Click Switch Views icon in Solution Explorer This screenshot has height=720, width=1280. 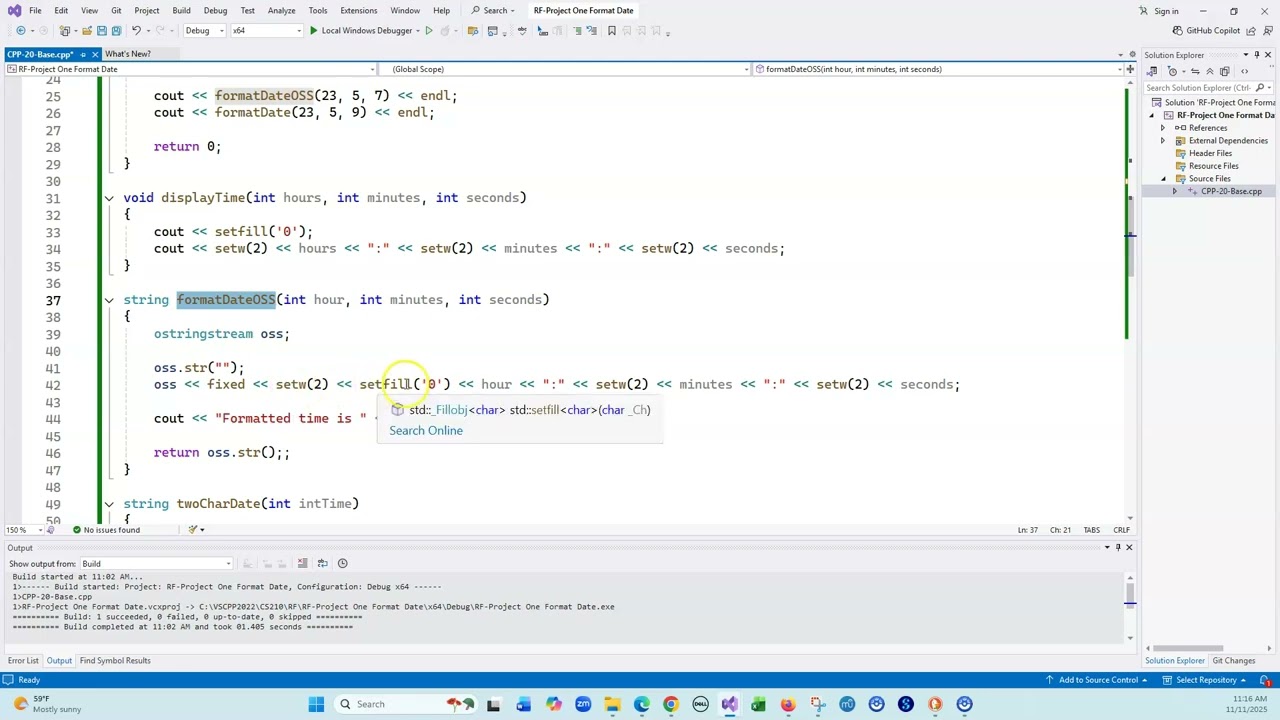(x=1152, y=71)
